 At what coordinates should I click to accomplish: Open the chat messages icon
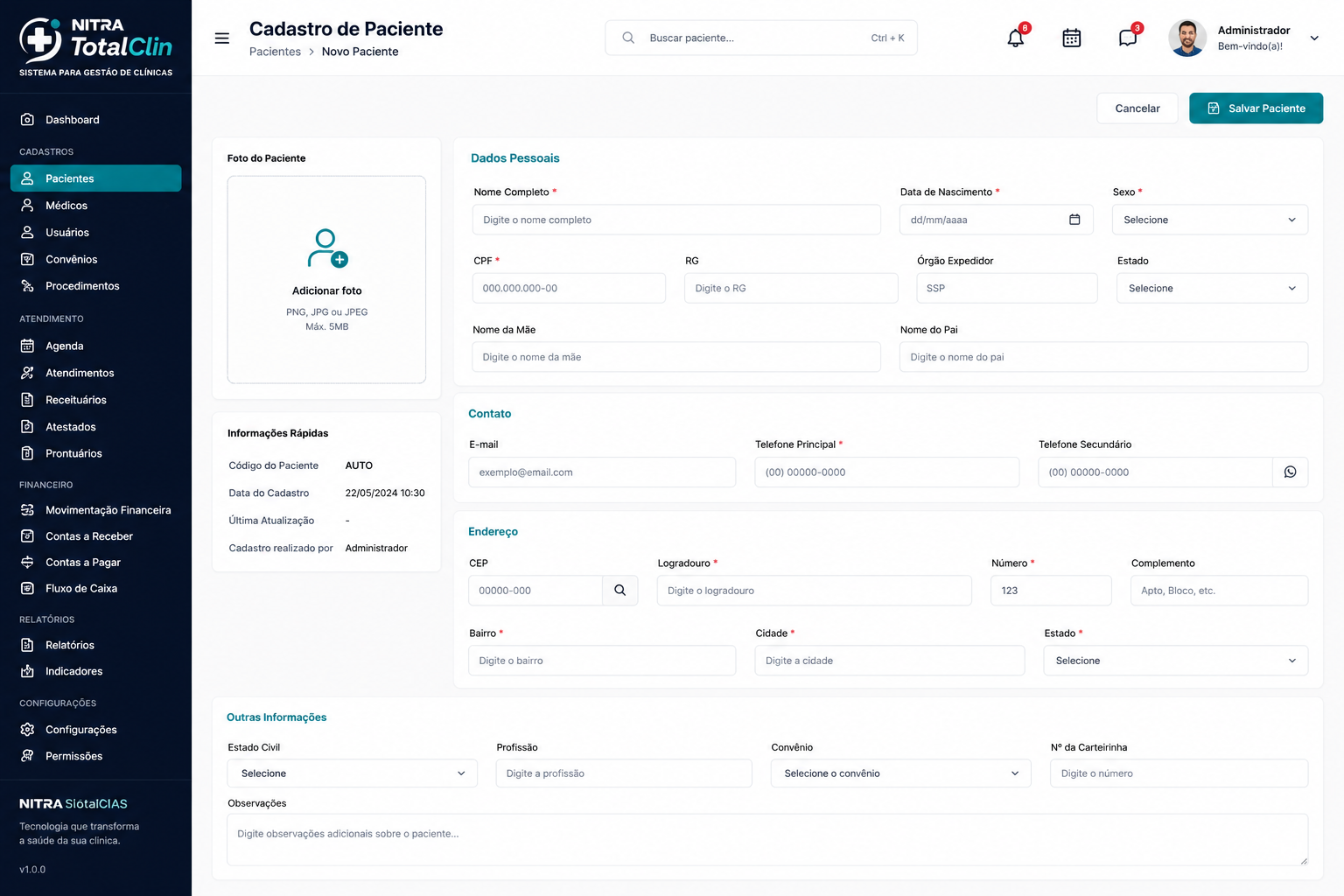click(1128, 38)
